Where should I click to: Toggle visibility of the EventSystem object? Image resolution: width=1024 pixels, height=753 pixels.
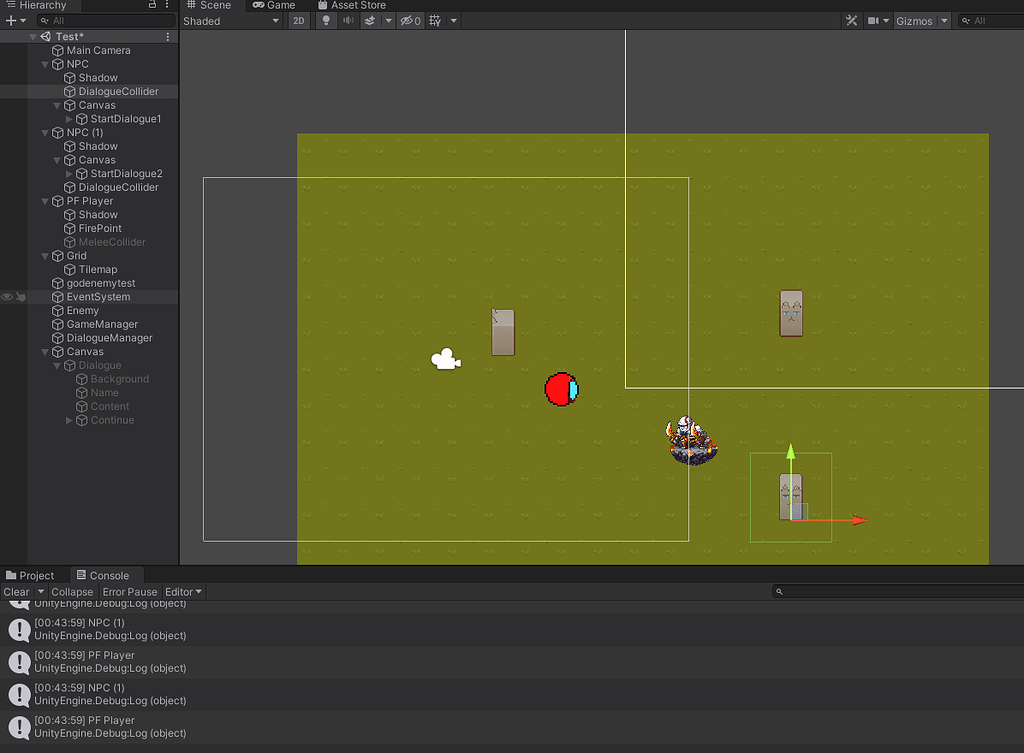[5, 296]
